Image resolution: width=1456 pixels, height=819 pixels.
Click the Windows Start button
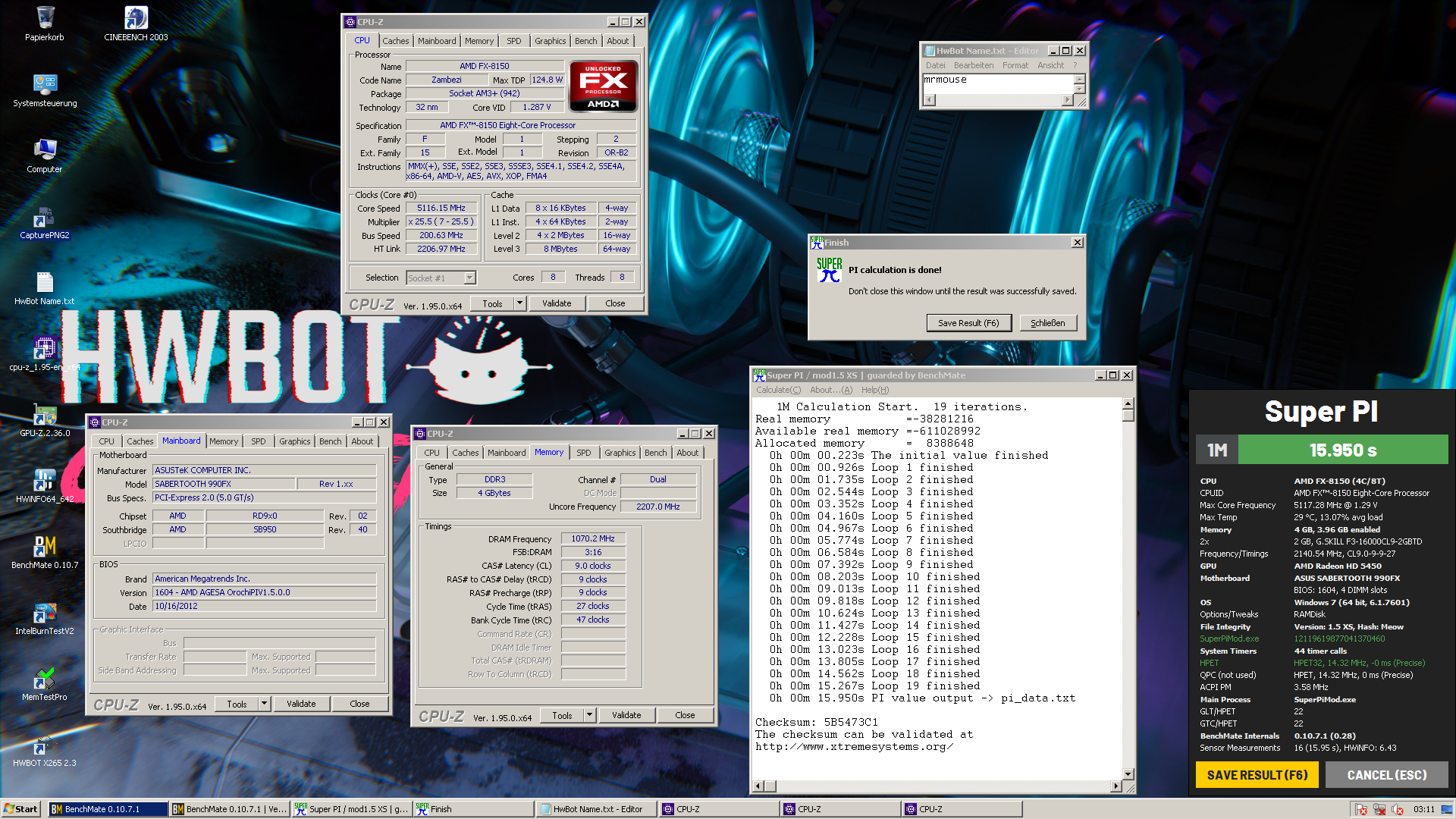(x=20, y=809)
